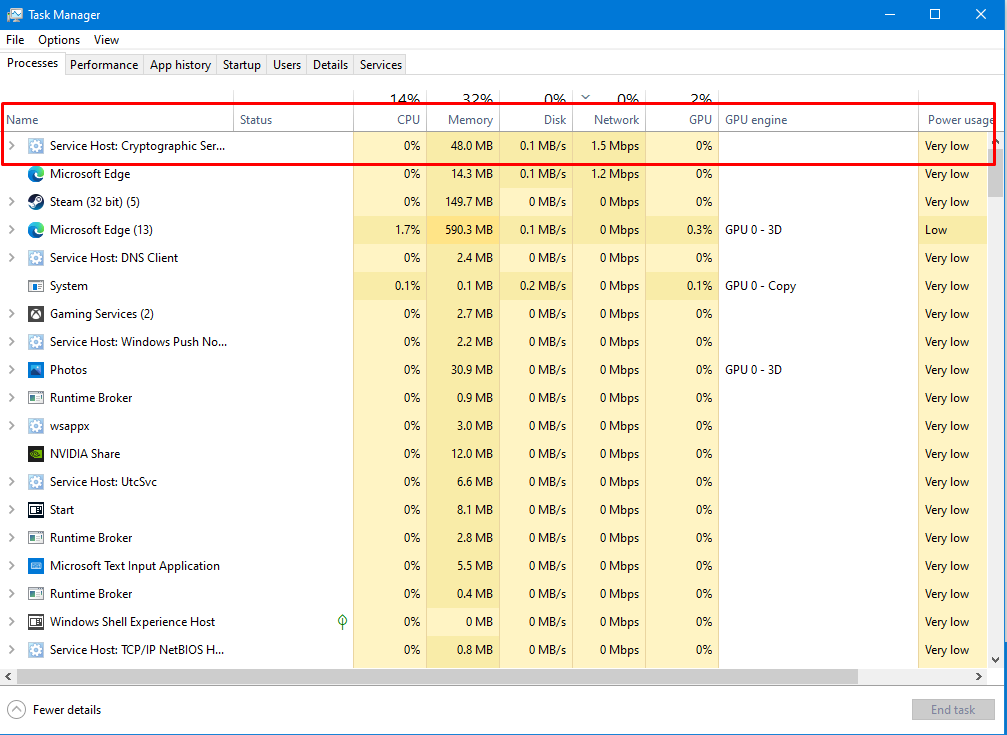
Task: Click the Steam (32 bit) process icon
Action: (x=36, y=202)
